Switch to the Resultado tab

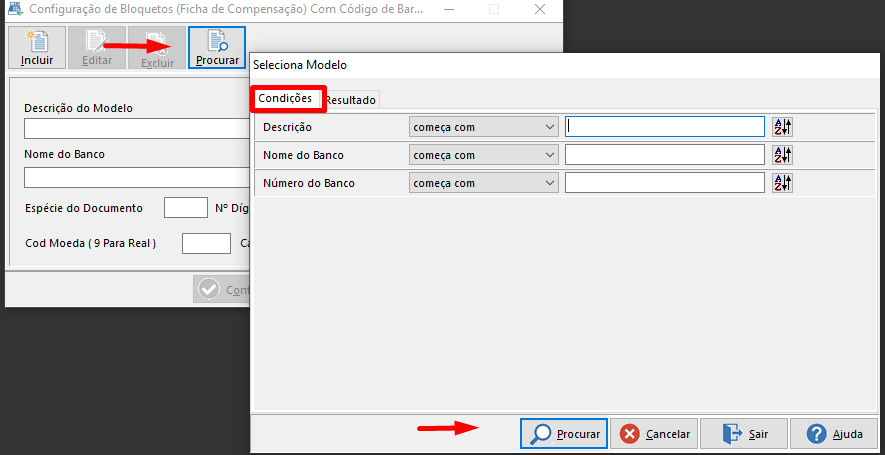tap(351, 100)
